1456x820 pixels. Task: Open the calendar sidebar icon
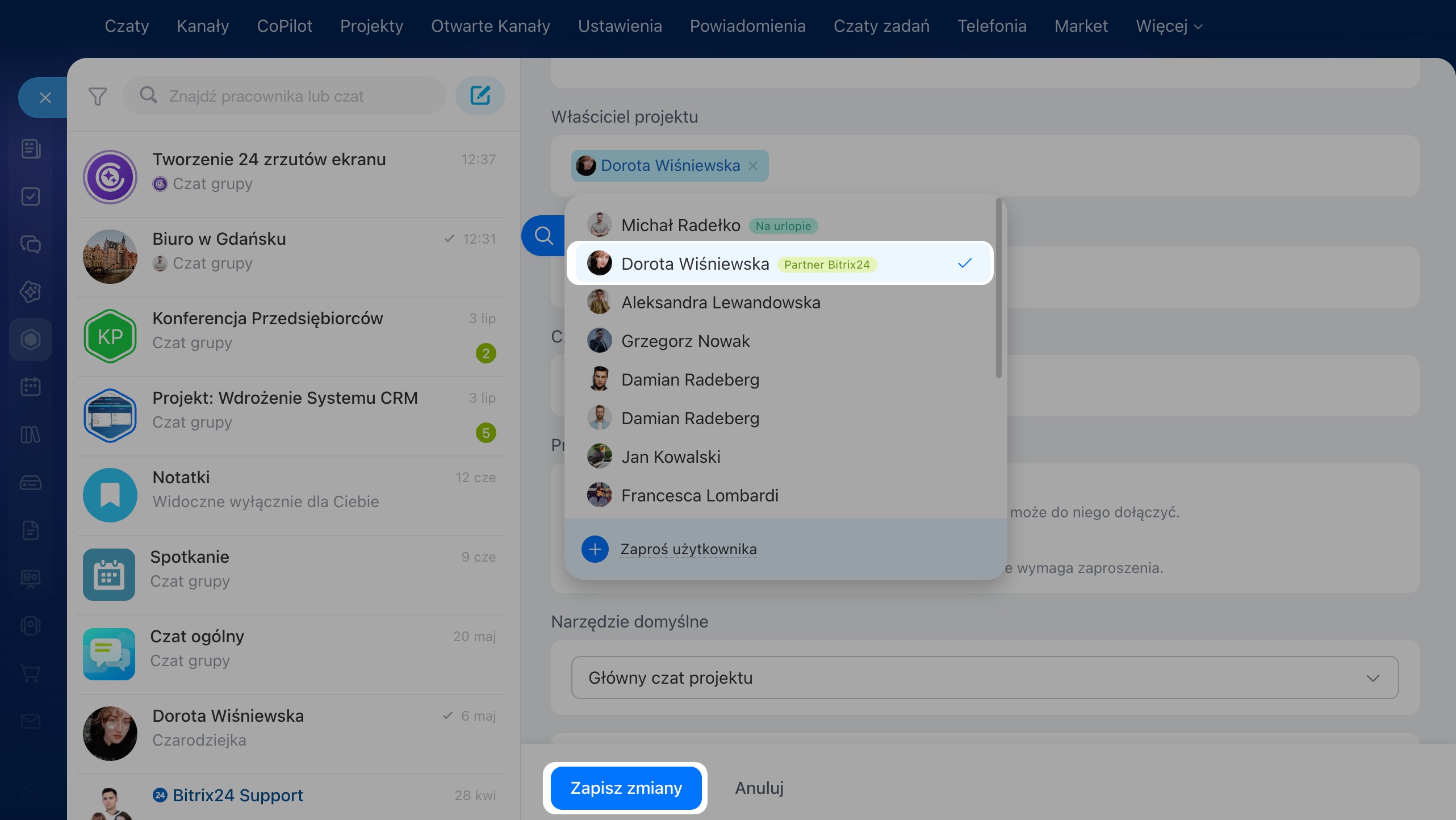coord(31,387)
